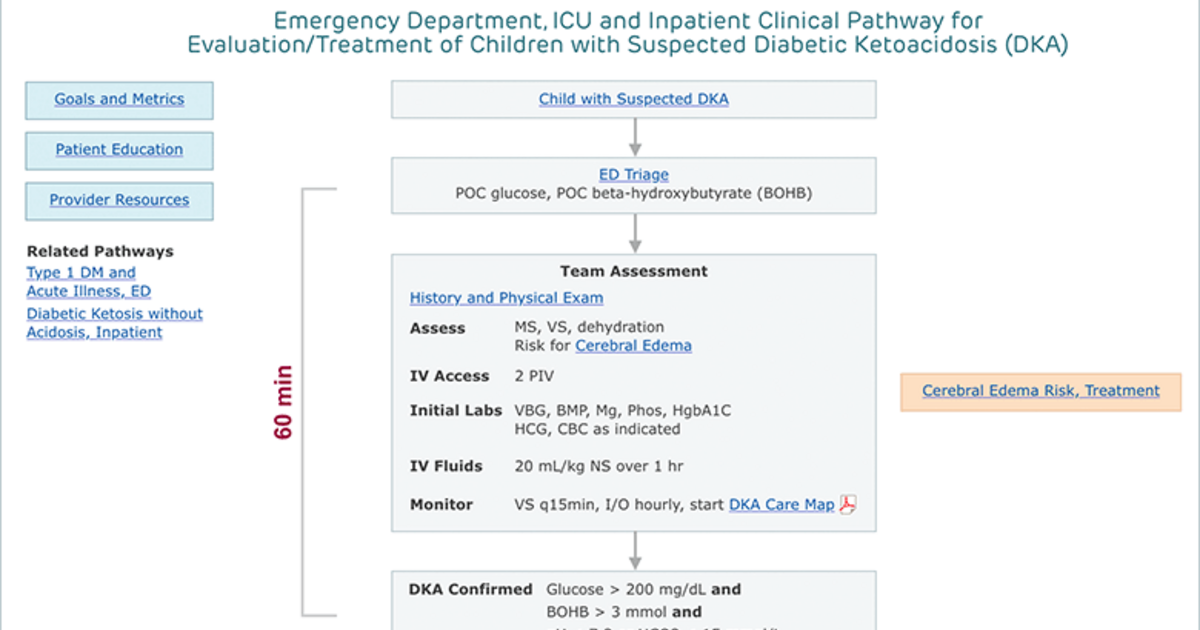Select the Patient Education box
This screenshot has height=630, width=1200.
pos(119,150)
